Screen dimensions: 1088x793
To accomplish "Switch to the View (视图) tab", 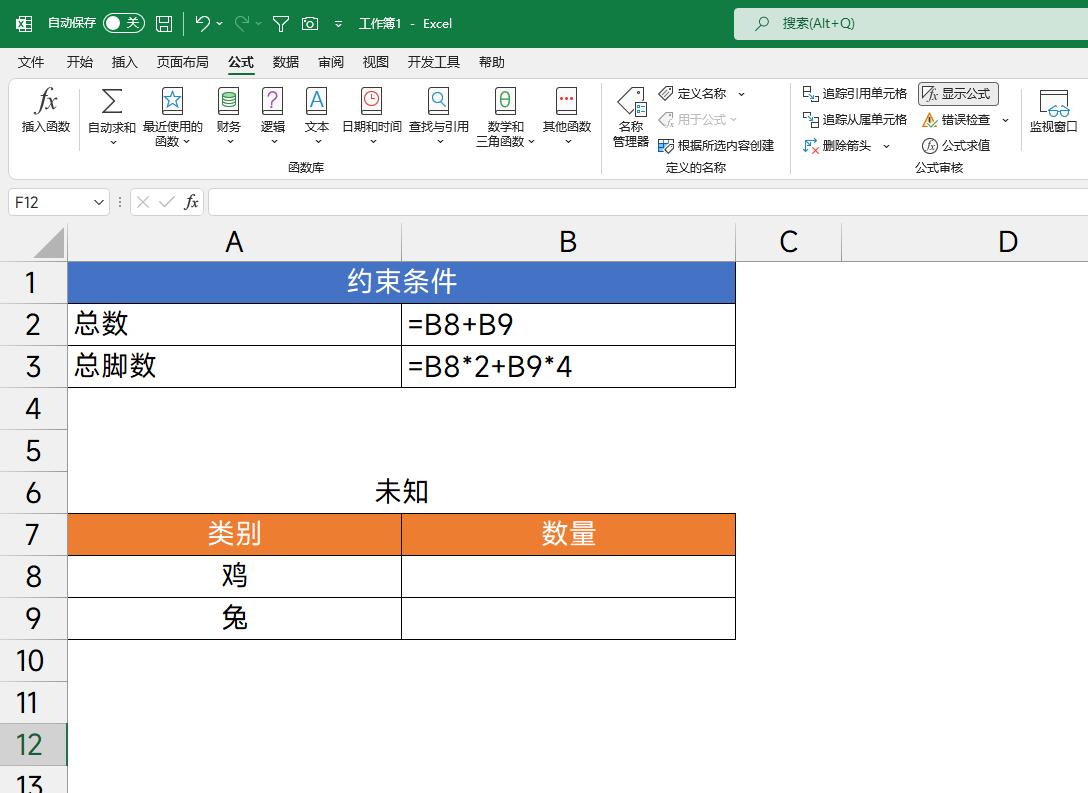I will (375, 62).
